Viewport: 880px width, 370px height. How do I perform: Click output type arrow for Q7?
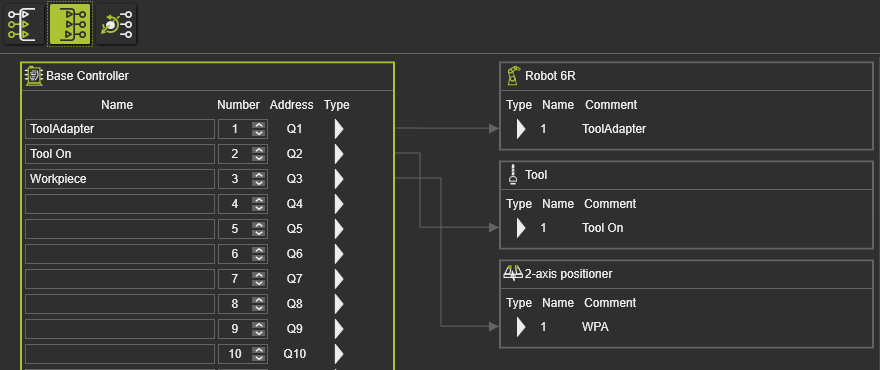click(338, 278)
